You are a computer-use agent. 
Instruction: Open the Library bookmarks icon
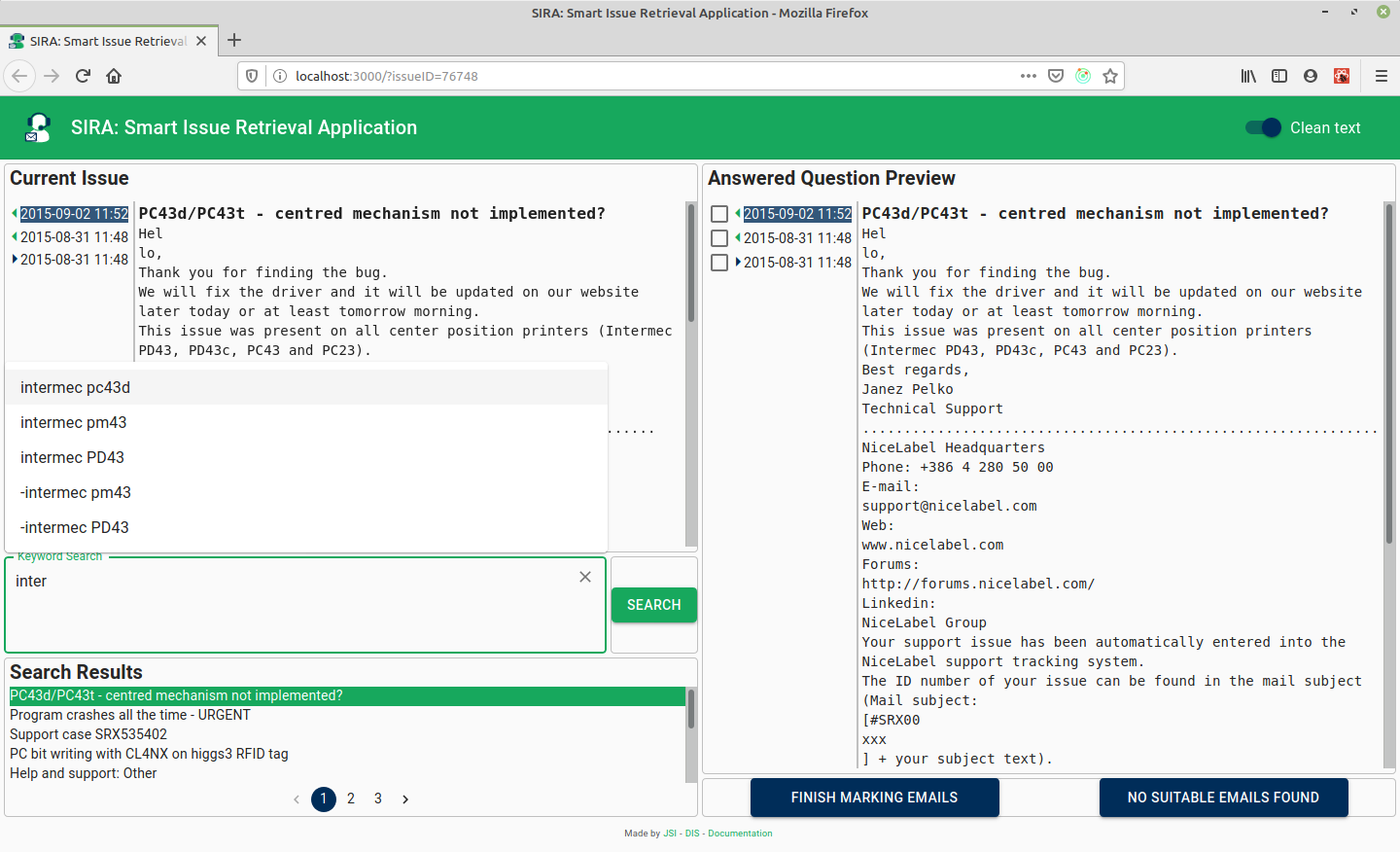point(1248,76)
